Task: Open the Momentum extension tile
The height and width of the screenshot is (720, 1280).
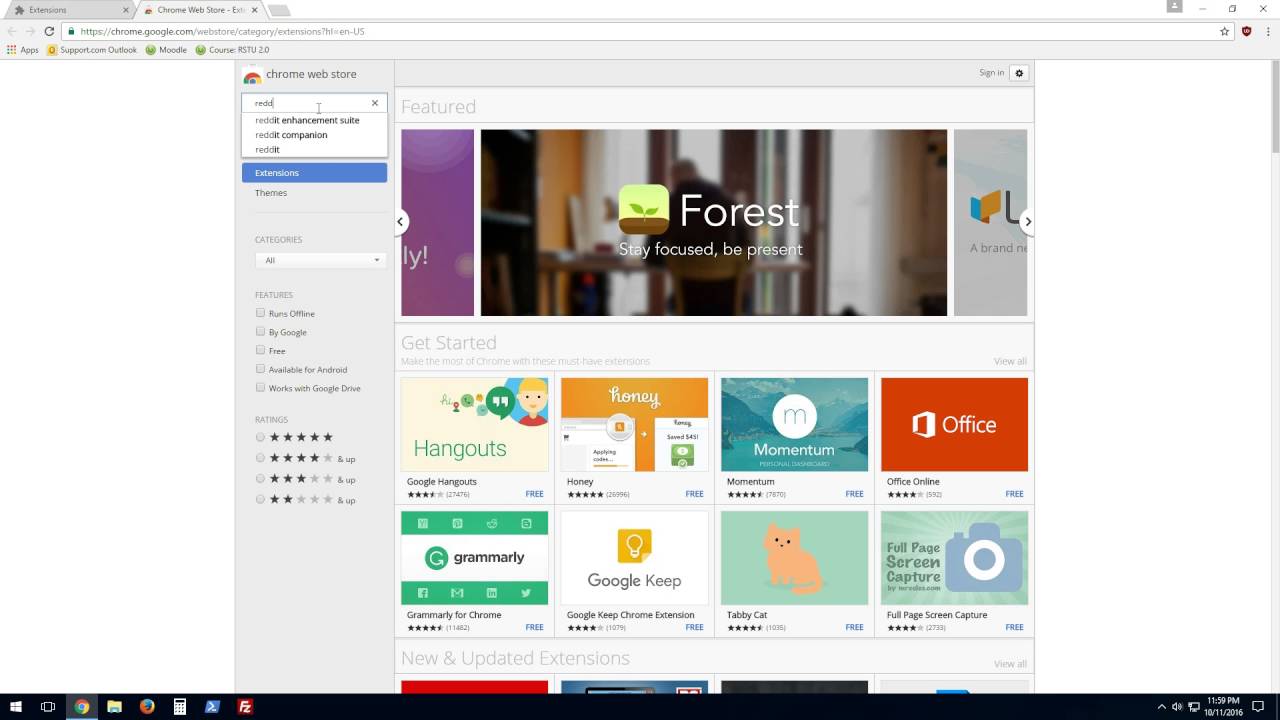Action: [x=794, y=438]
